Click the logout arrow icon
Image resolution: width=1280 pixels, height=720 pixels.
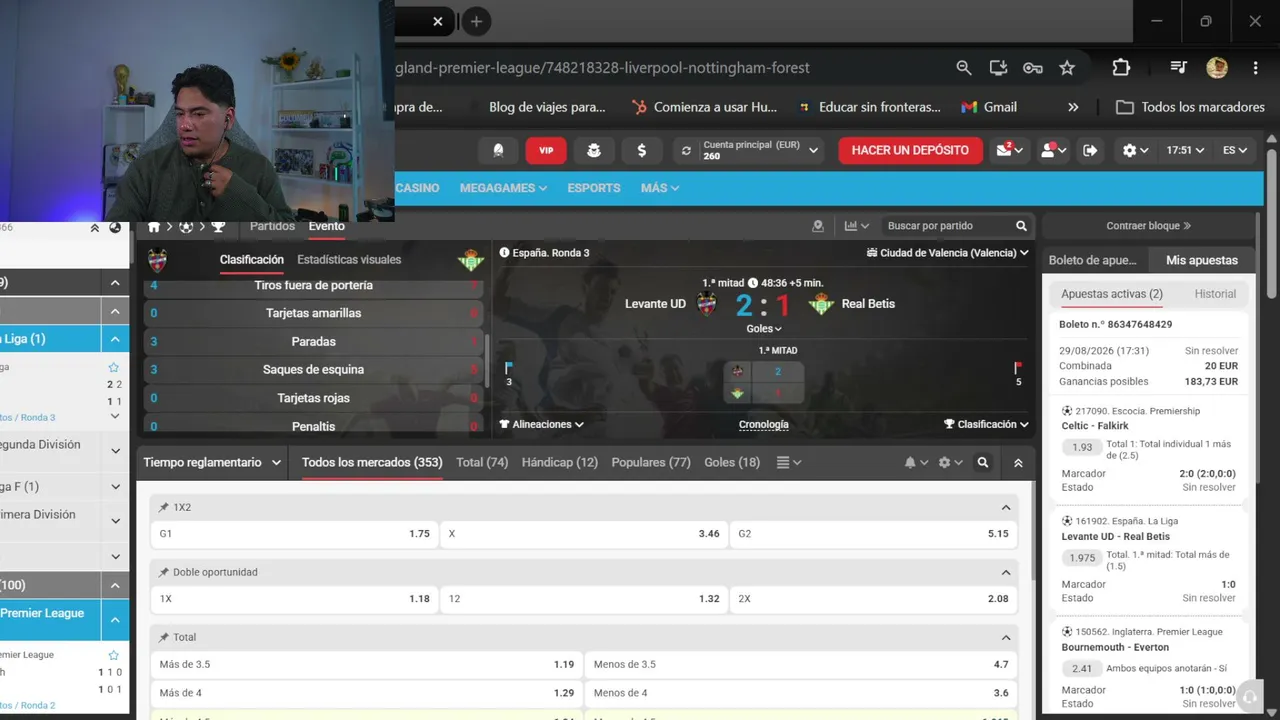[x=1090, y=150]
